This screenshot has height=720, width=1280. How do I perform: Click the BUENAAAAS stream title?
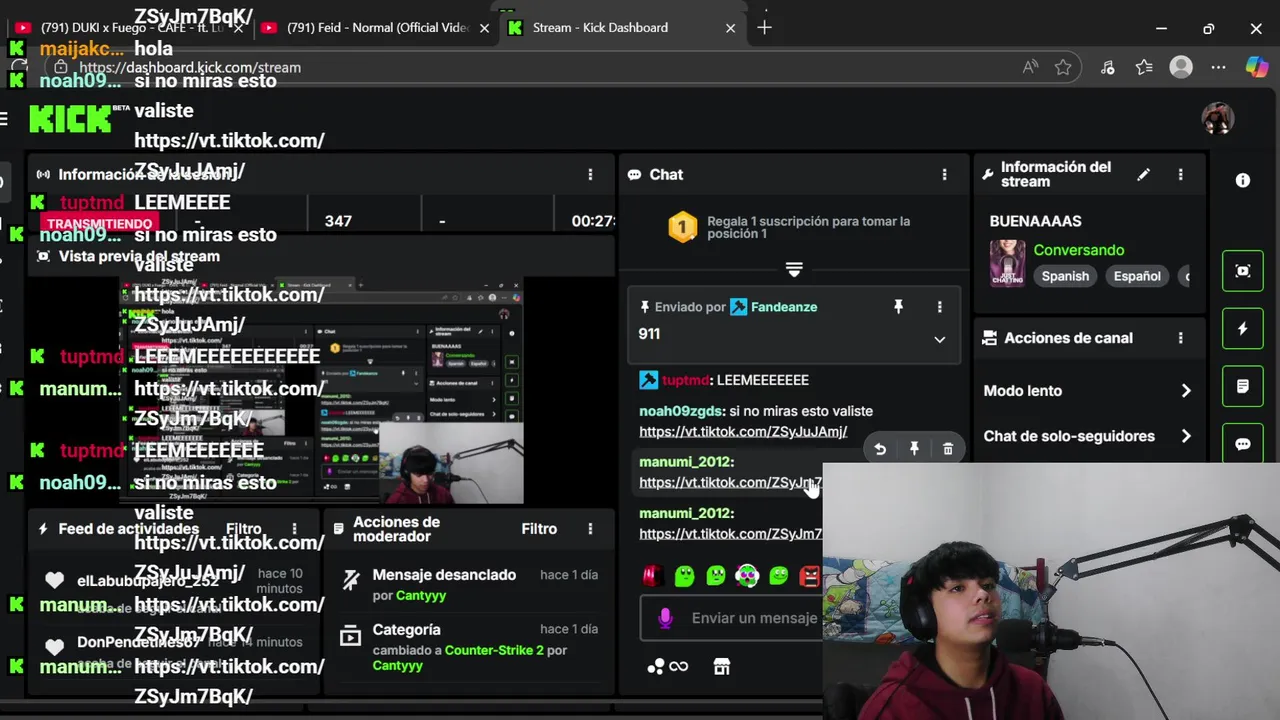pyautogui.click(x=1035, y=221)
